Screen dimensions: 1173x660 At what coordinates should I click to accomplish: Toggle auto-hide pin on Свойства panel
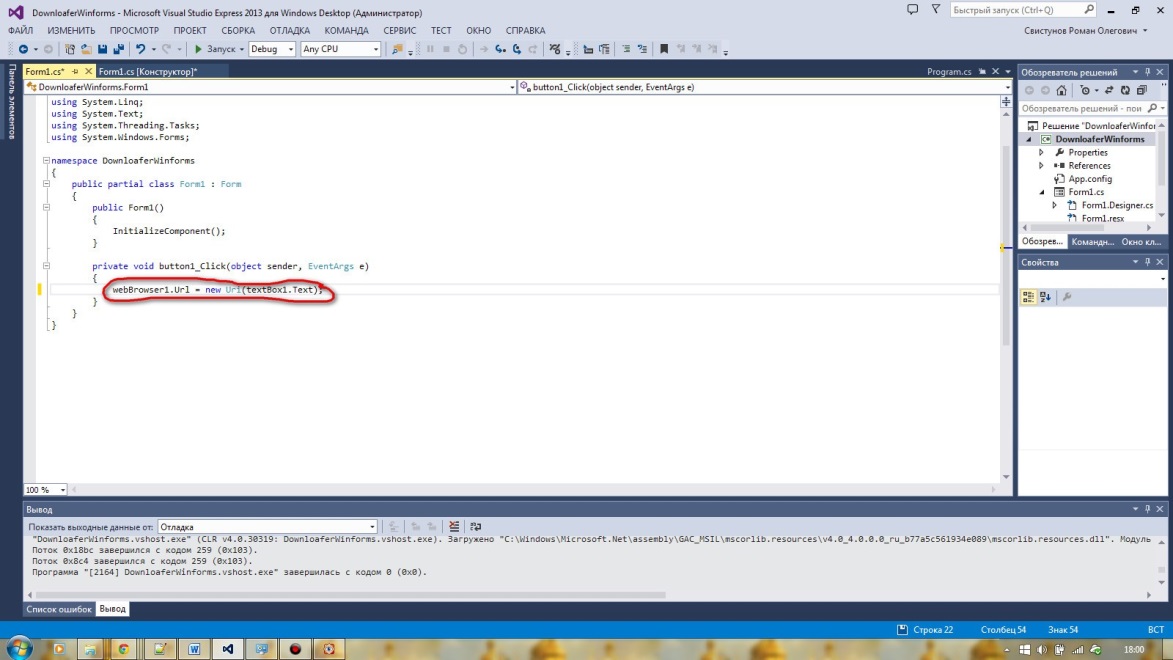(1148, 263)
